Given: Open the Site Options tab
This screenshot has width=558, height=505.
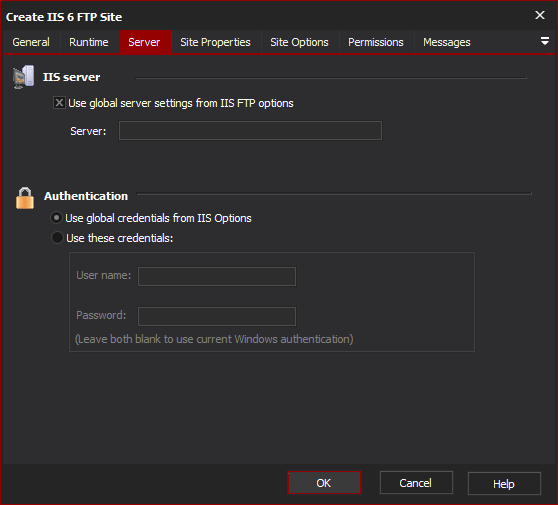Looking at the screenshot, I should 299,42.
